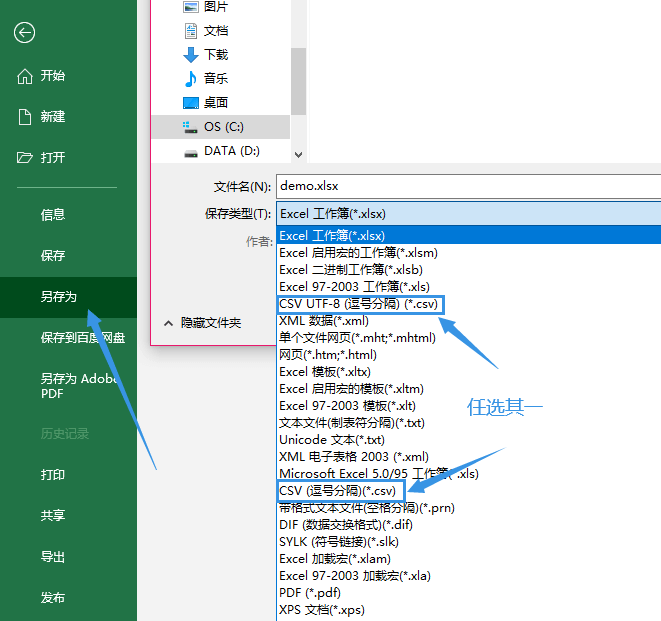Screen dimensions: 661x621
Task: Choose Excel 97-2003 工作簿(*.xls)
Action: [x=354, y=287]
